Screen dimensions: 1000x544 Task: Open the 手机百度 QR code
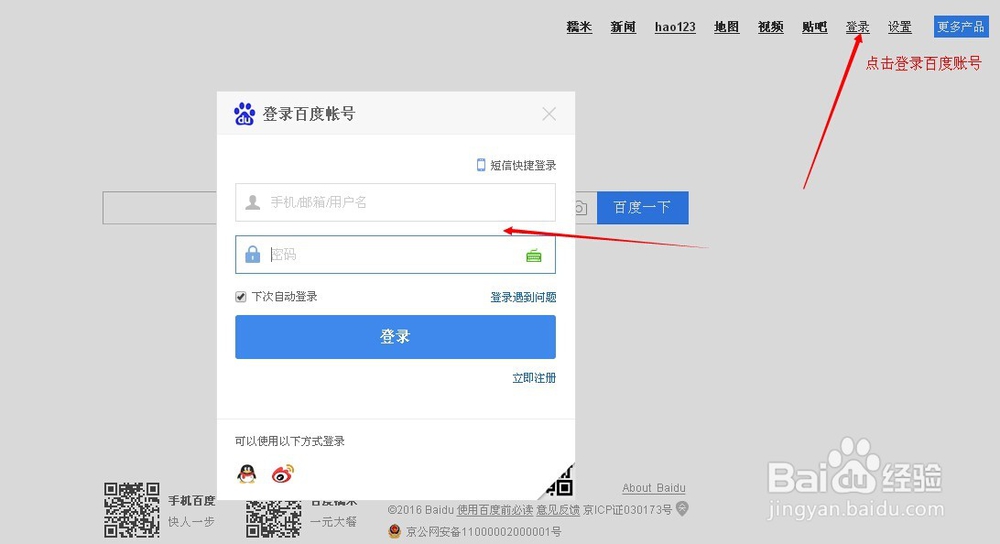(x=132, y=510)
